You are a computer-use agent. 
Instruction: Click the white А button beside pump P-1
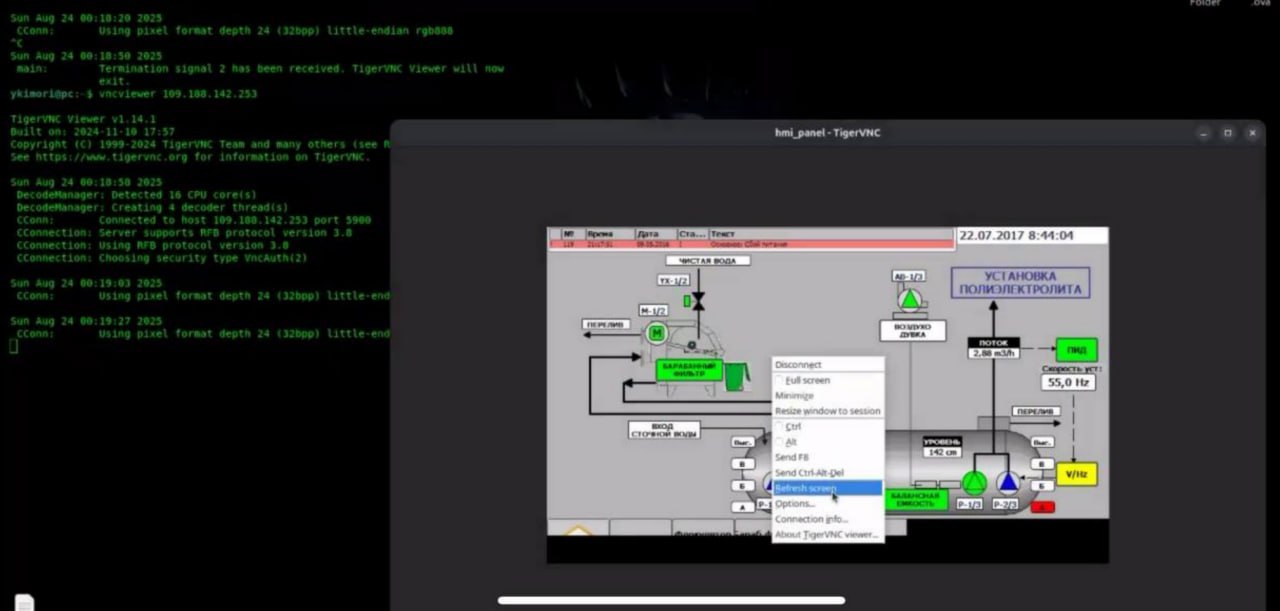click(x=742, y=507)
